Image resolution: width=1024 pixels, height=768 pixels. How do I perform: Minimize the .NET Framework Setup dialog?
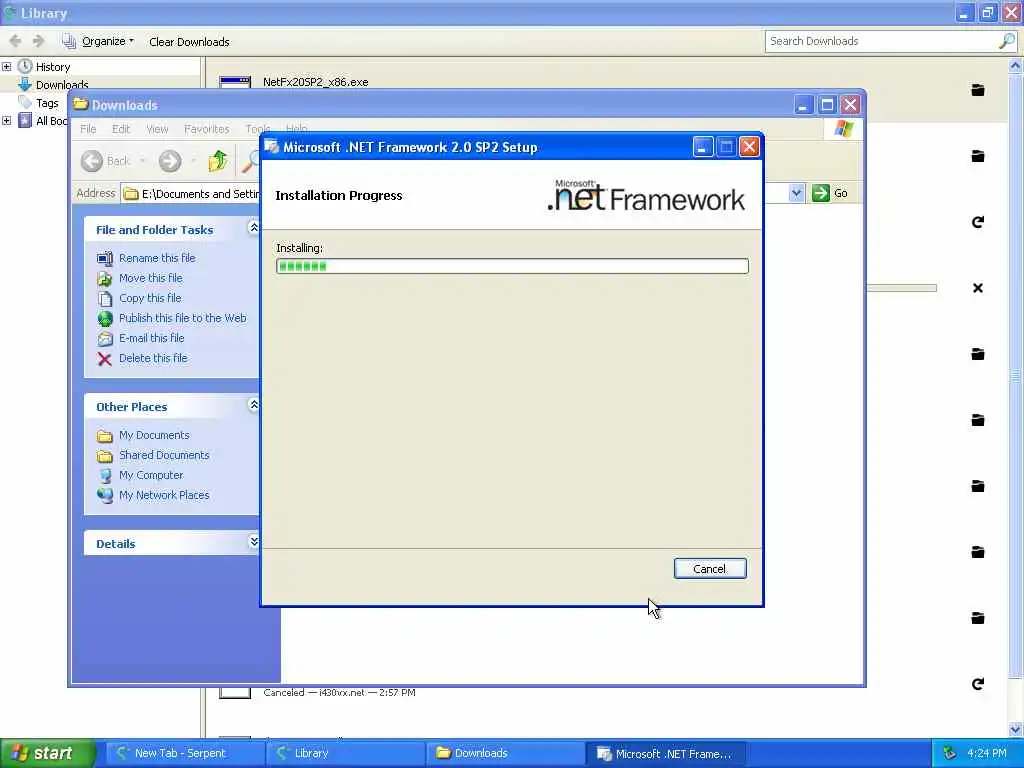[x=703, y=147]
